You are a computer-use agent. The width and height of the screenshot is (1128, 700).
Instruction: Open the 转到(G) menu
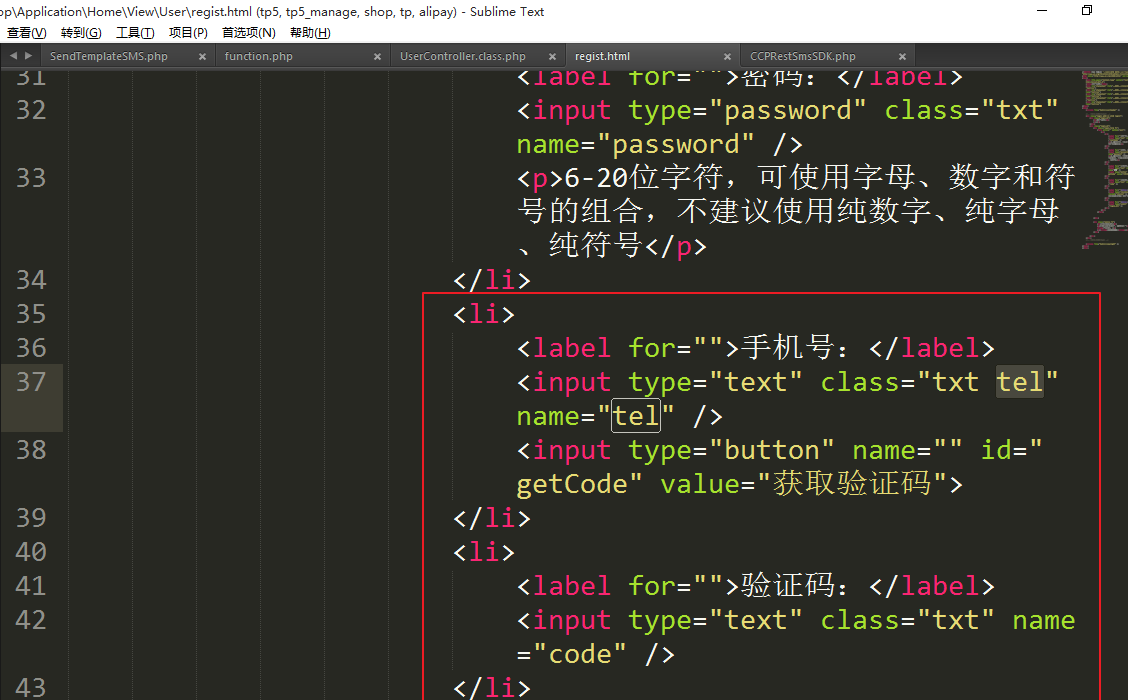[x=81, y=33]
